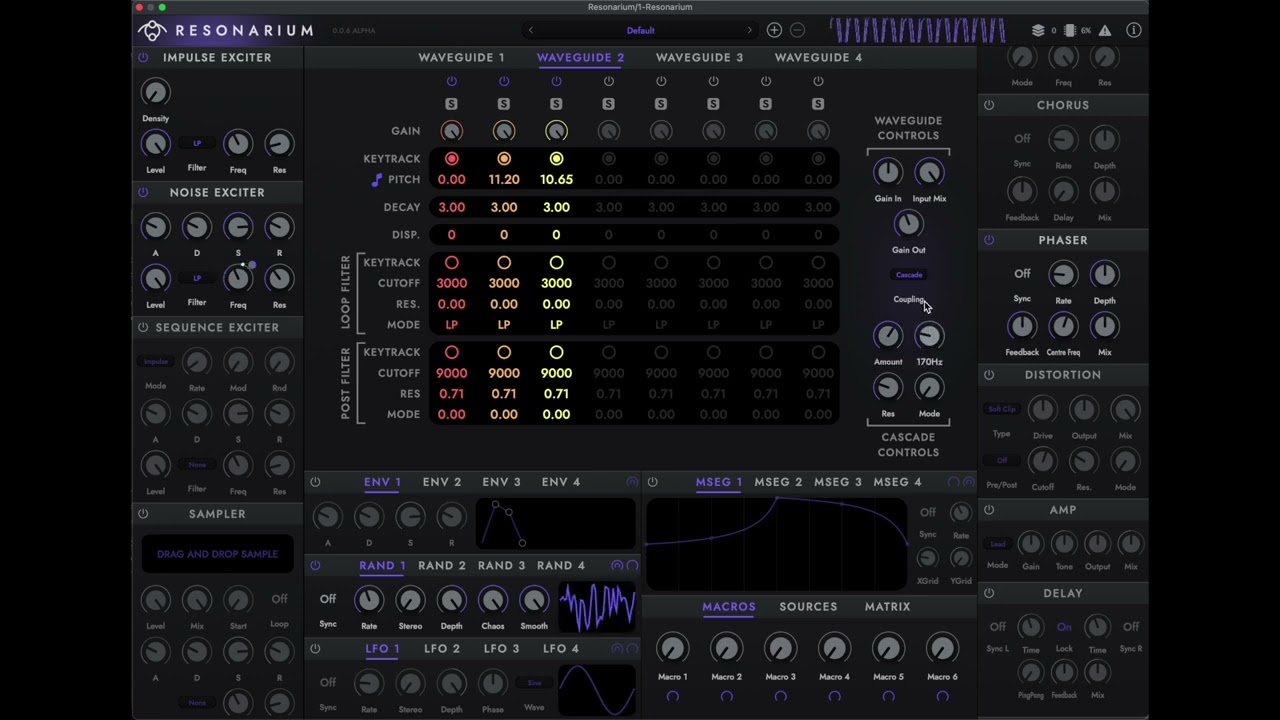Toggle the Sampler Loop Off button
1280x720 pixels.
[x=279, y=600]
